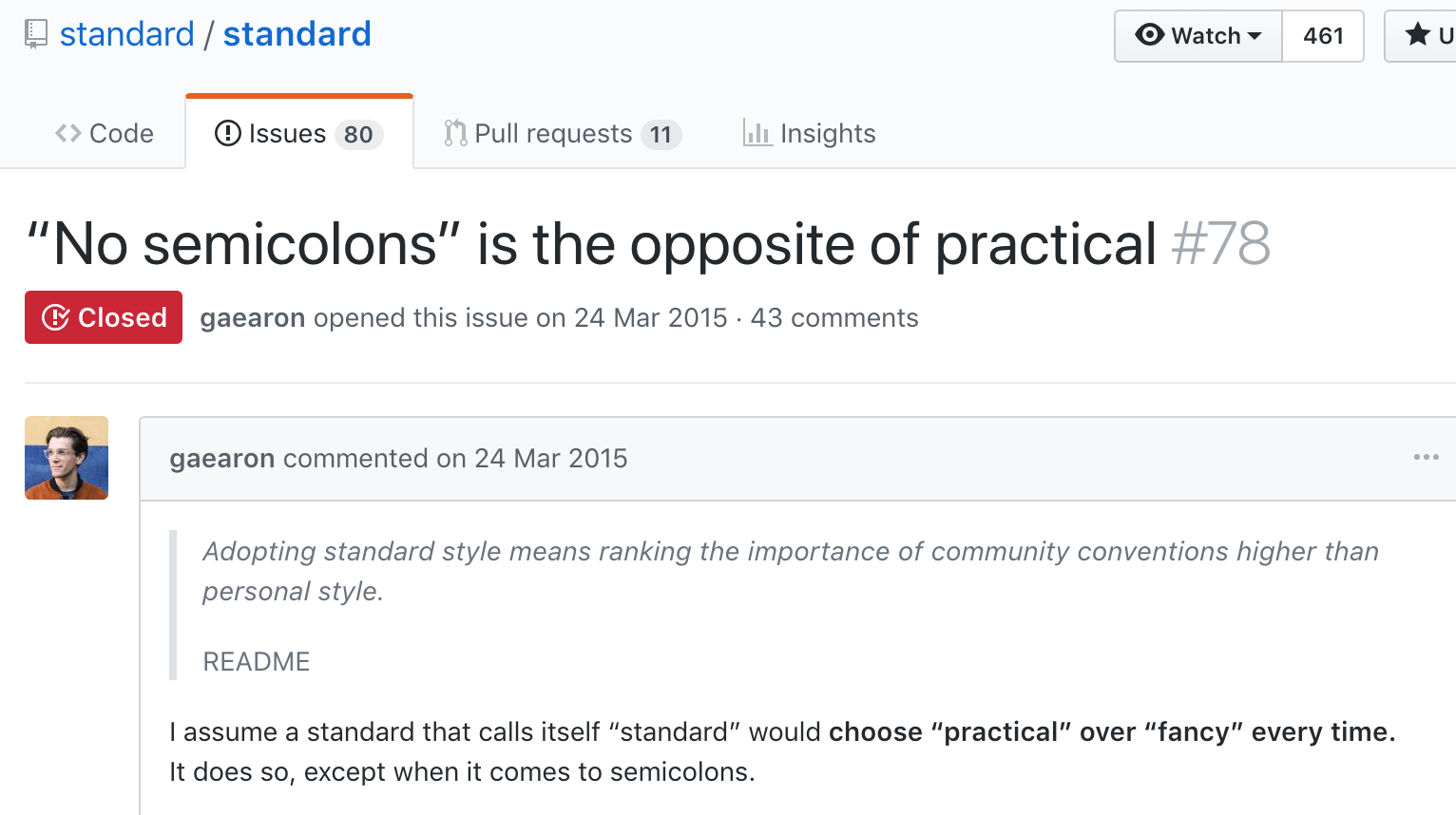The width and height of the screenshot is (1456, 815).
Task: Click gaearon's avatar thumbnail
Action: 67,458
